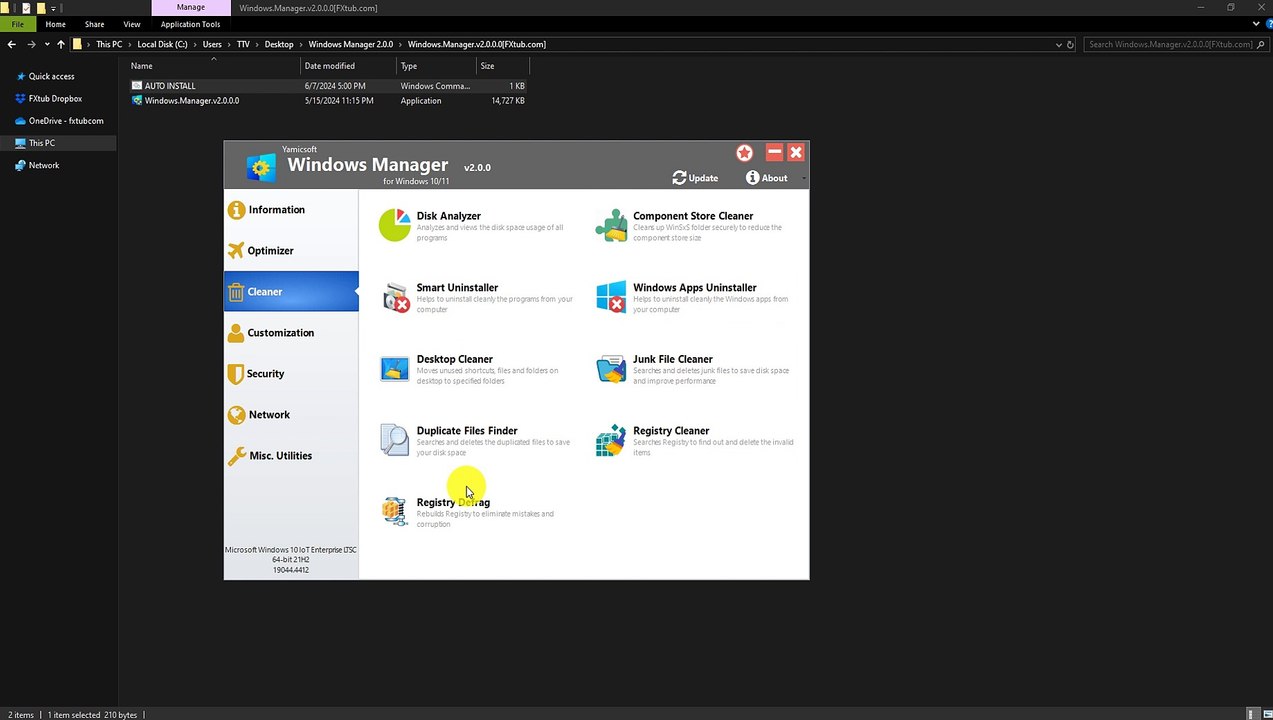Viewport: 1273px width, 720px height.
Task: Sort by Date modified column header
Action: (x=349, y=66)
